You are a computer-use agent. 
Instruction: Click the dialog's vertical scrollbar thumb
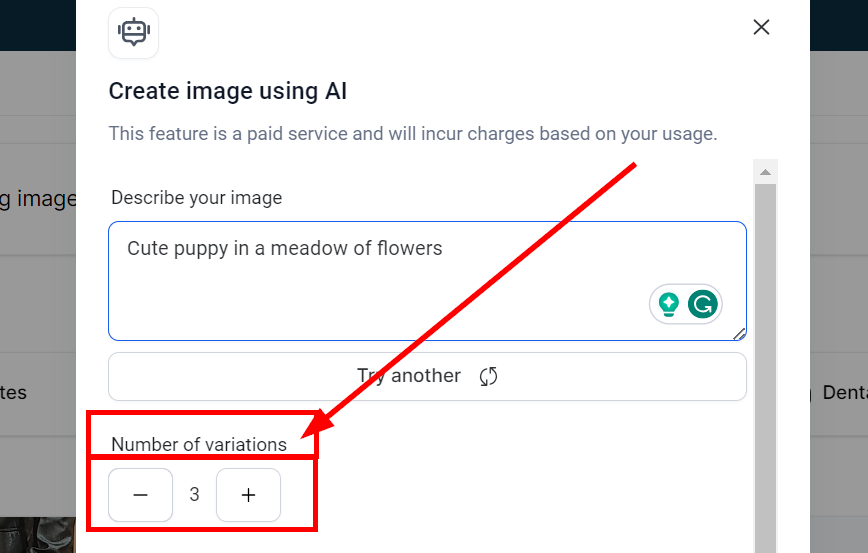point(765,360)
